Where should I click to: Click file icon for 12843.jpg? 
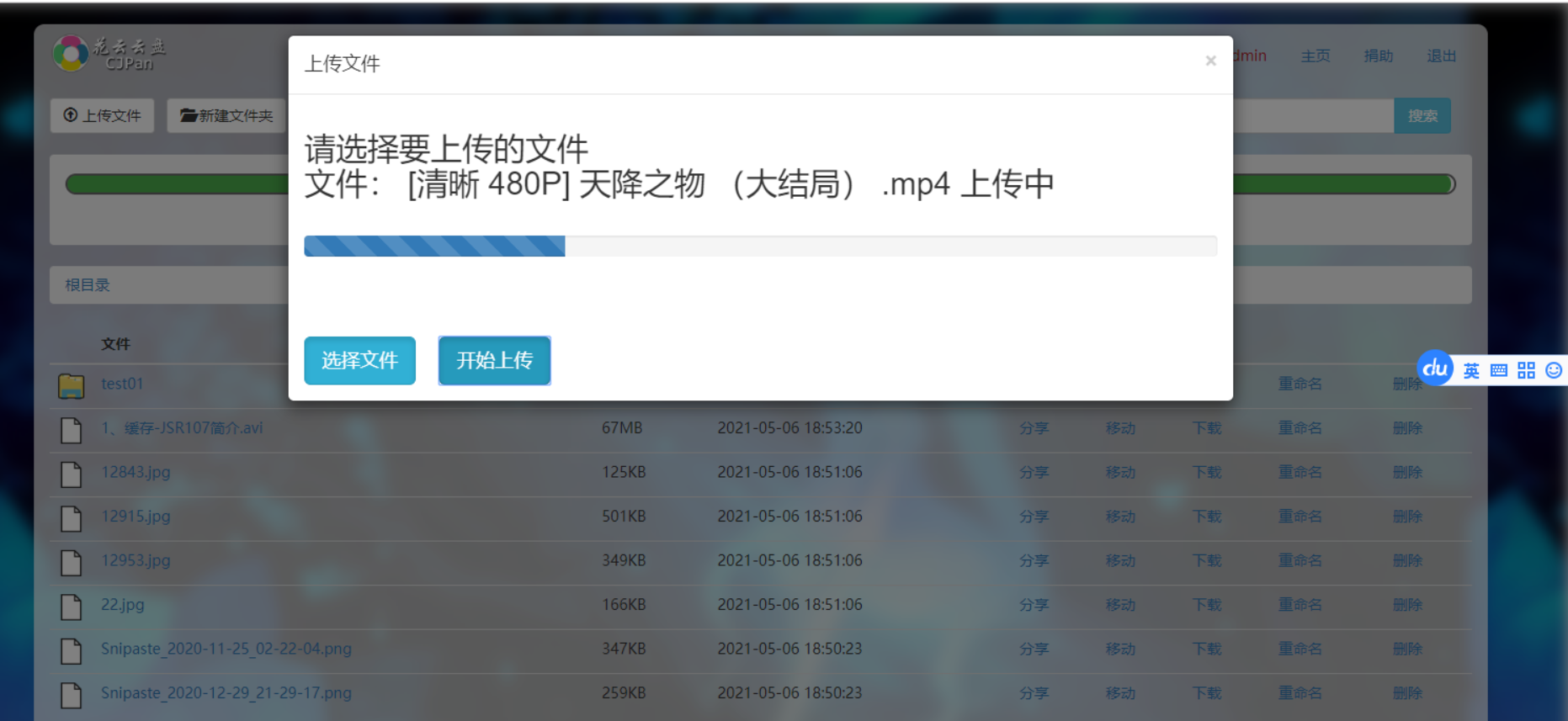point(72,474)
